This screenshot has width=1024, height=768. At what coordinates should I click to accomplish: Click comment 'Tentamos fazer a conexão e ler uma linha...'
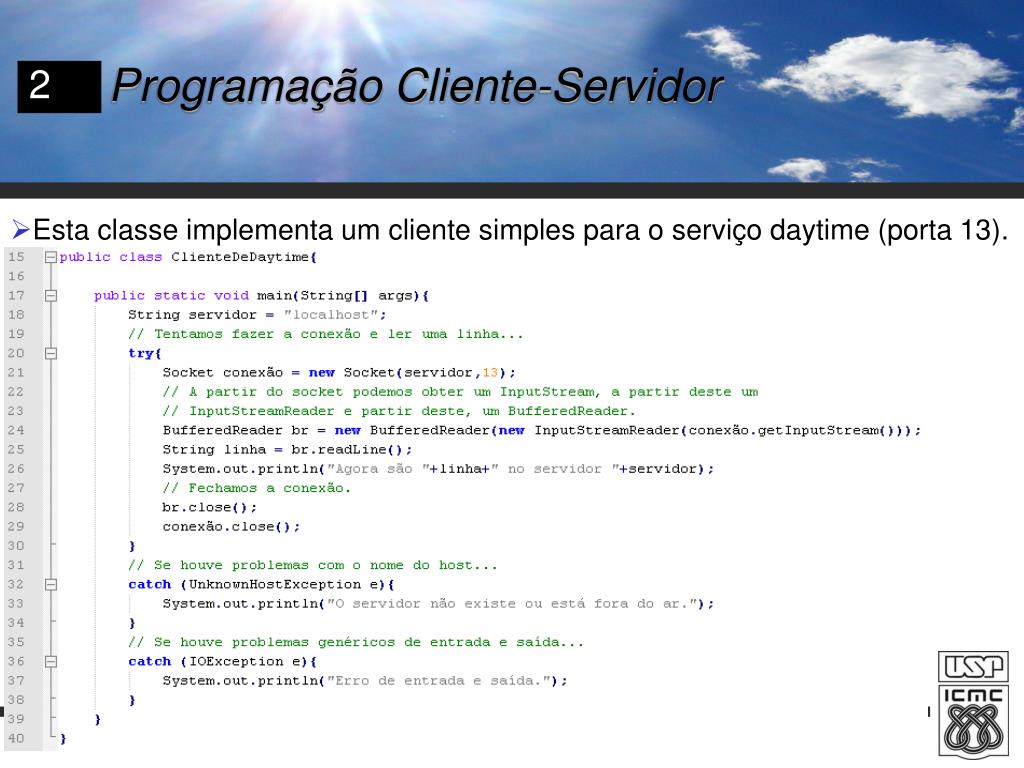tap(326, 334)
